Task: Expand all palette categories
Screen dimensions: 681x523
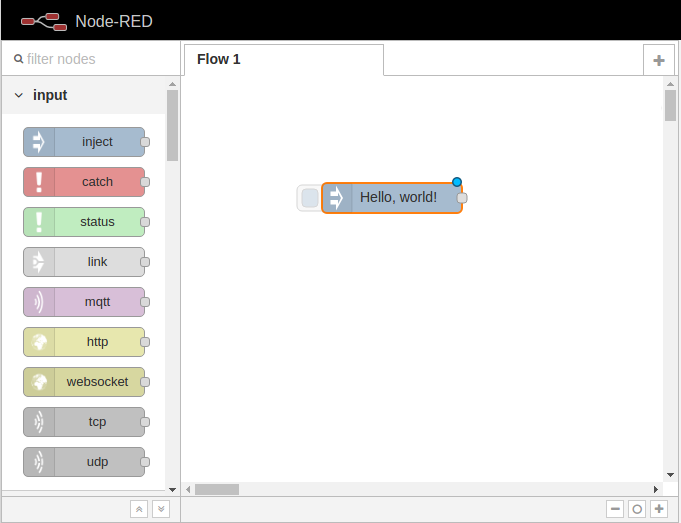Action: pyautogui.click(x=161, y=509)
